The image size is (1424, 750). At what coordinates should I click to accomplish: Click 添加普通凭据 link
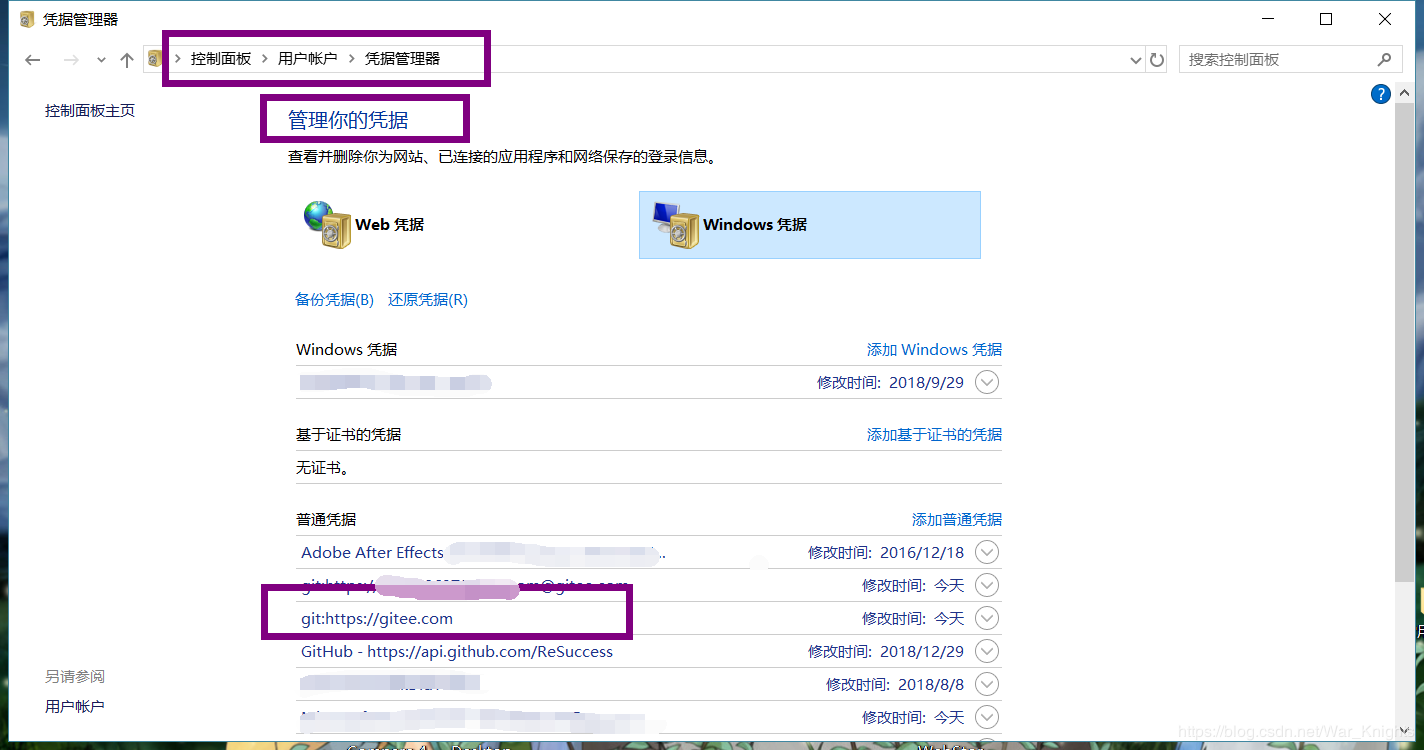957,520
